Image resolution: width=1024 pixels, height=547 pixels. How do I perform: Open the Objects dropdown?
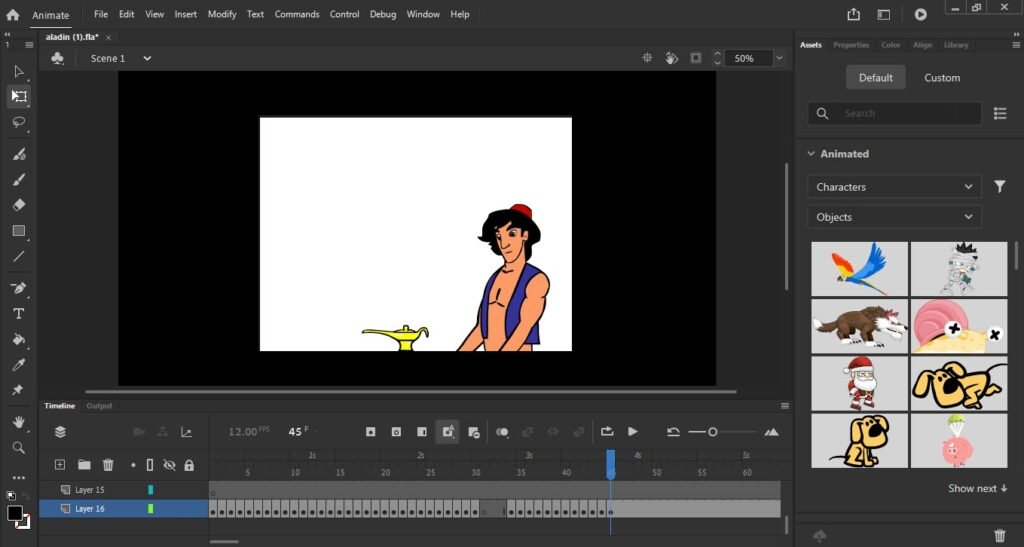point(894,217)
